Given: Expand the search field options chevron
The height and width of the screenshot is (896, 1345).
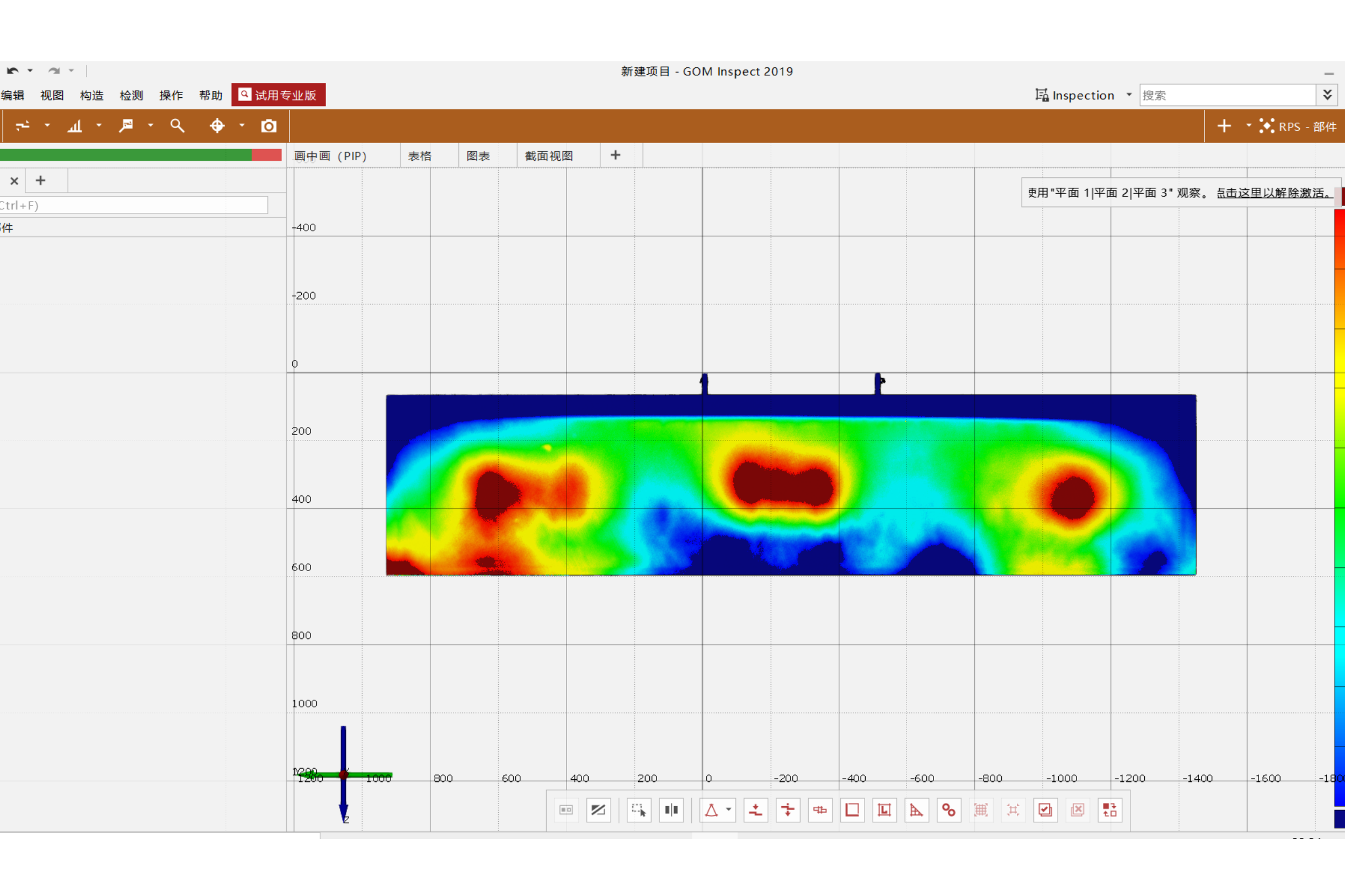Looking at the screenshot, I should (x=1327, y=95).
